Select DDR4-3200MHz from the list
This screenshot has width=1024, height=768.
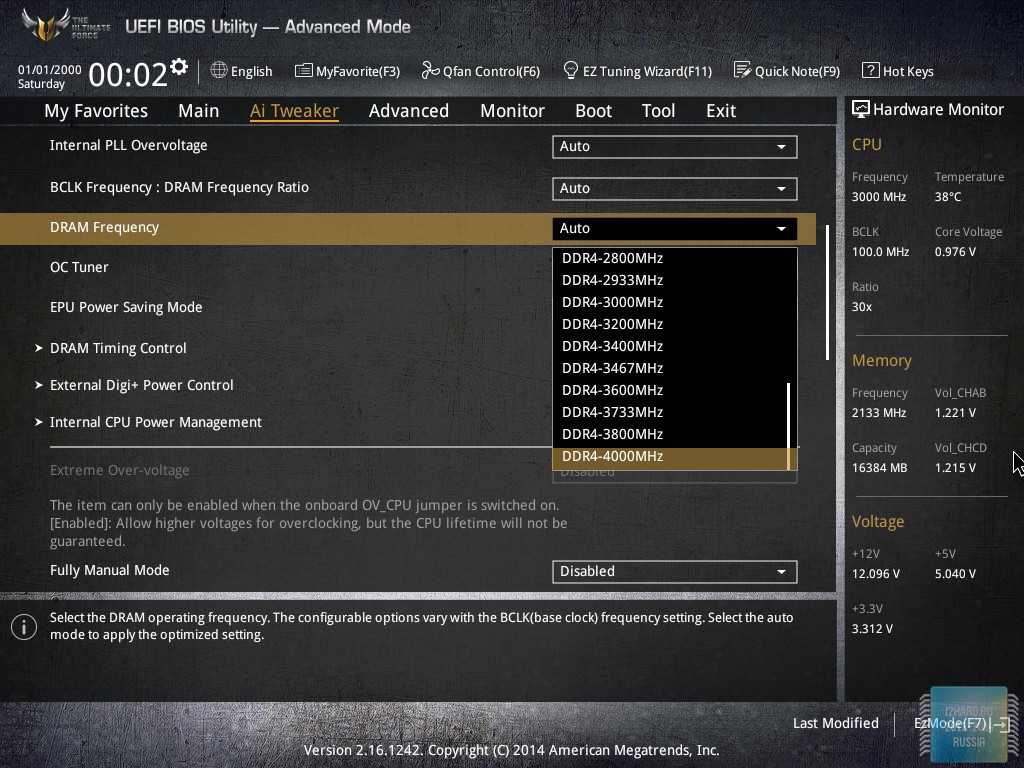tap(612, 324)
